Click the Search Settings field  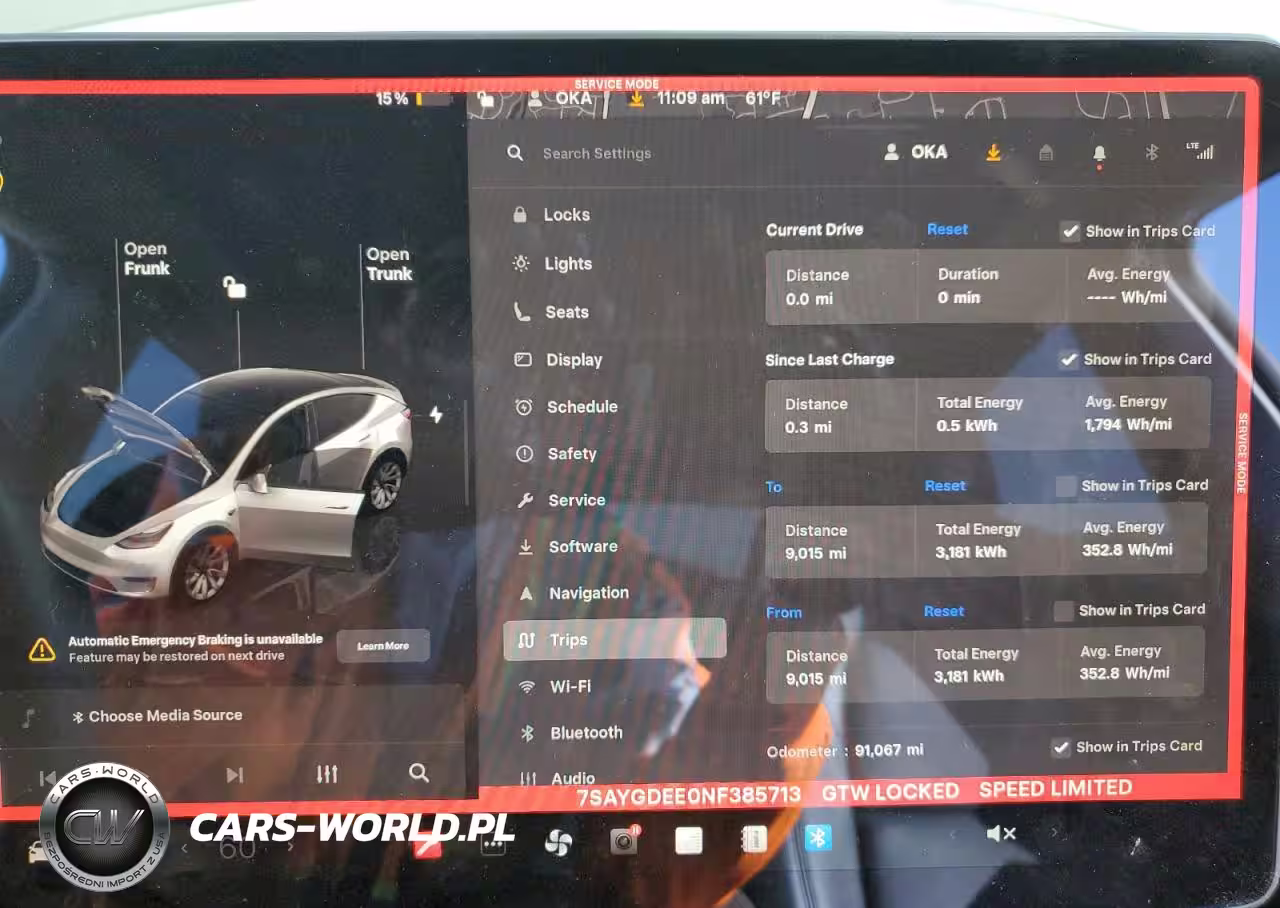pos(597,153)
